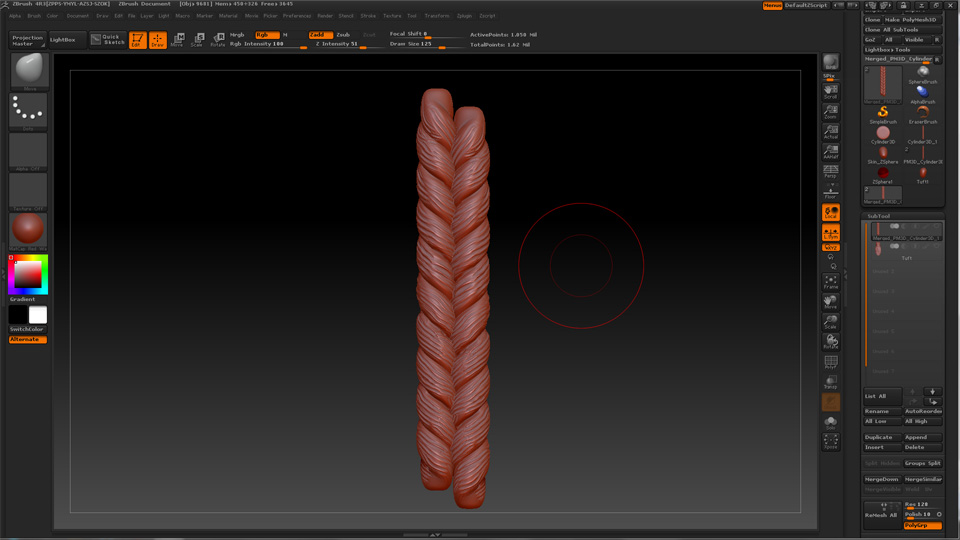960x540 pixels.
Task: Open the Render menu
Action: (x=325, y=16)
